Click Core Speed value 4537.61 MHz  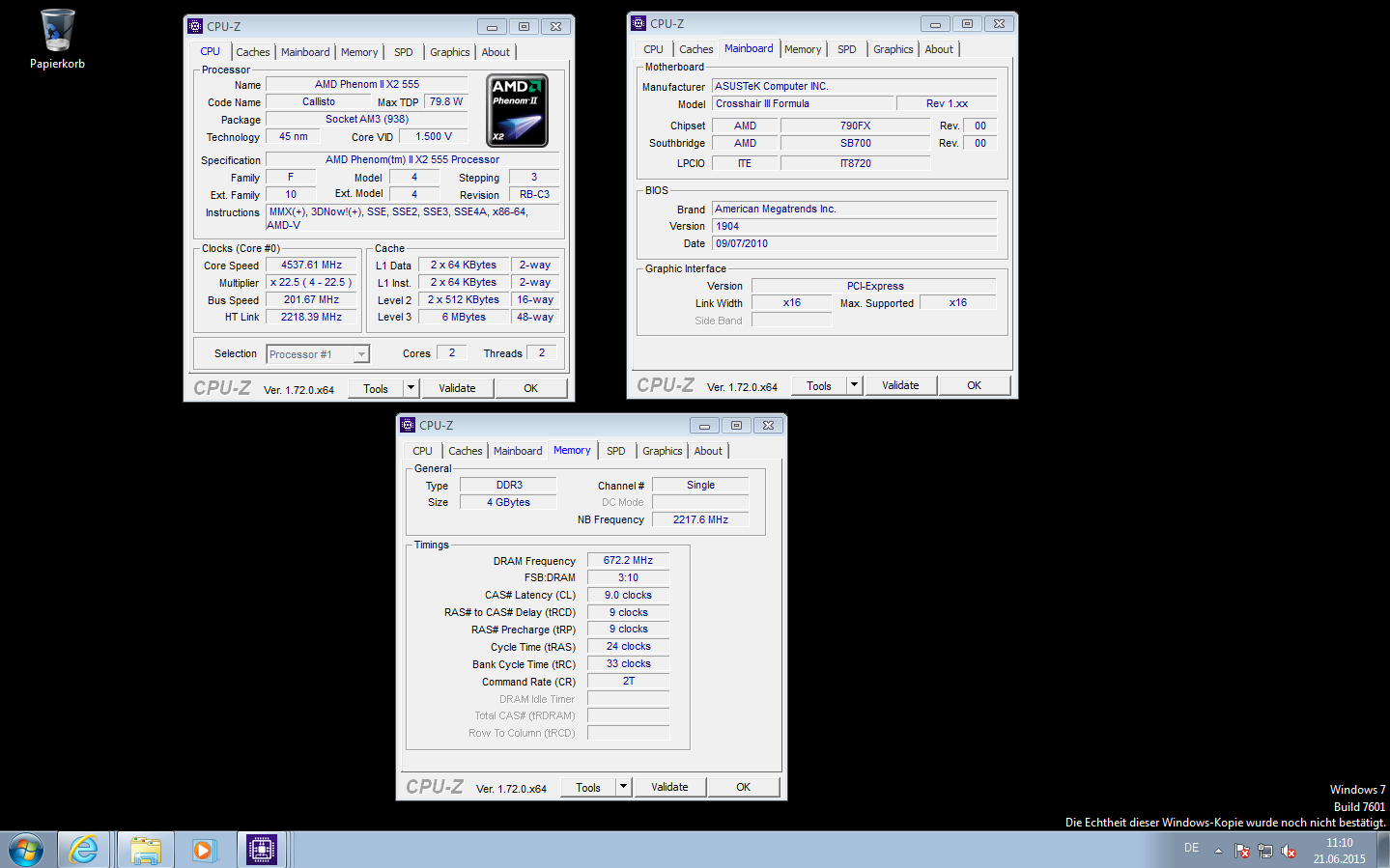click(312, 265)
